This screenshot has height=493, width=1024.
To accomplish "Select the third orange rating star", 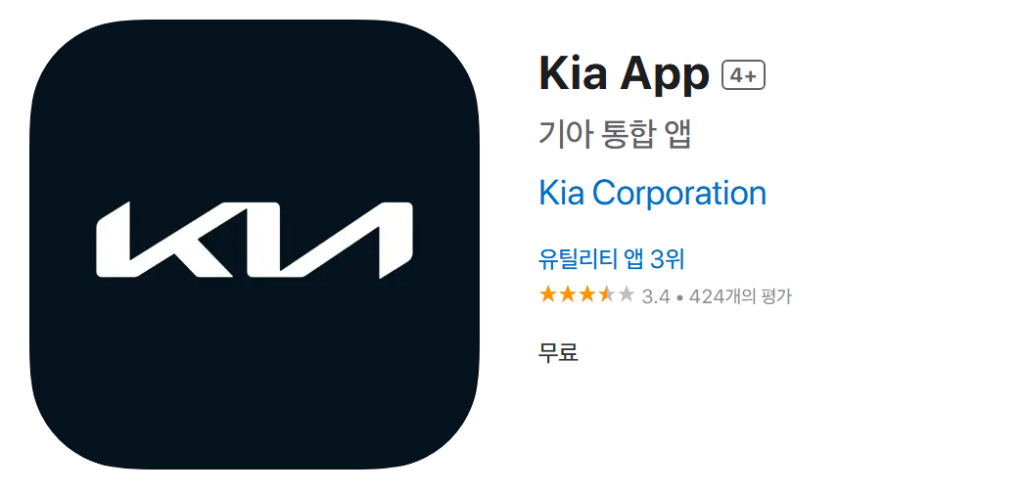I will pyautogui.click(x=586, y=295).
